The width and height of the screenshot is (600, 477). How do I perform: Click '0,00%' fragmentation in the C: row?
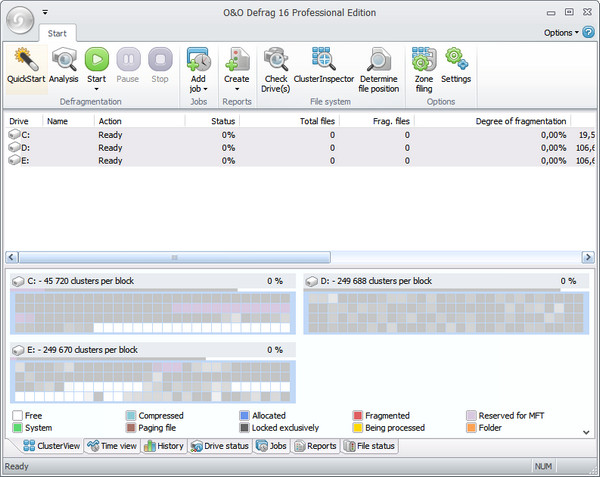[x=553, y=135]
